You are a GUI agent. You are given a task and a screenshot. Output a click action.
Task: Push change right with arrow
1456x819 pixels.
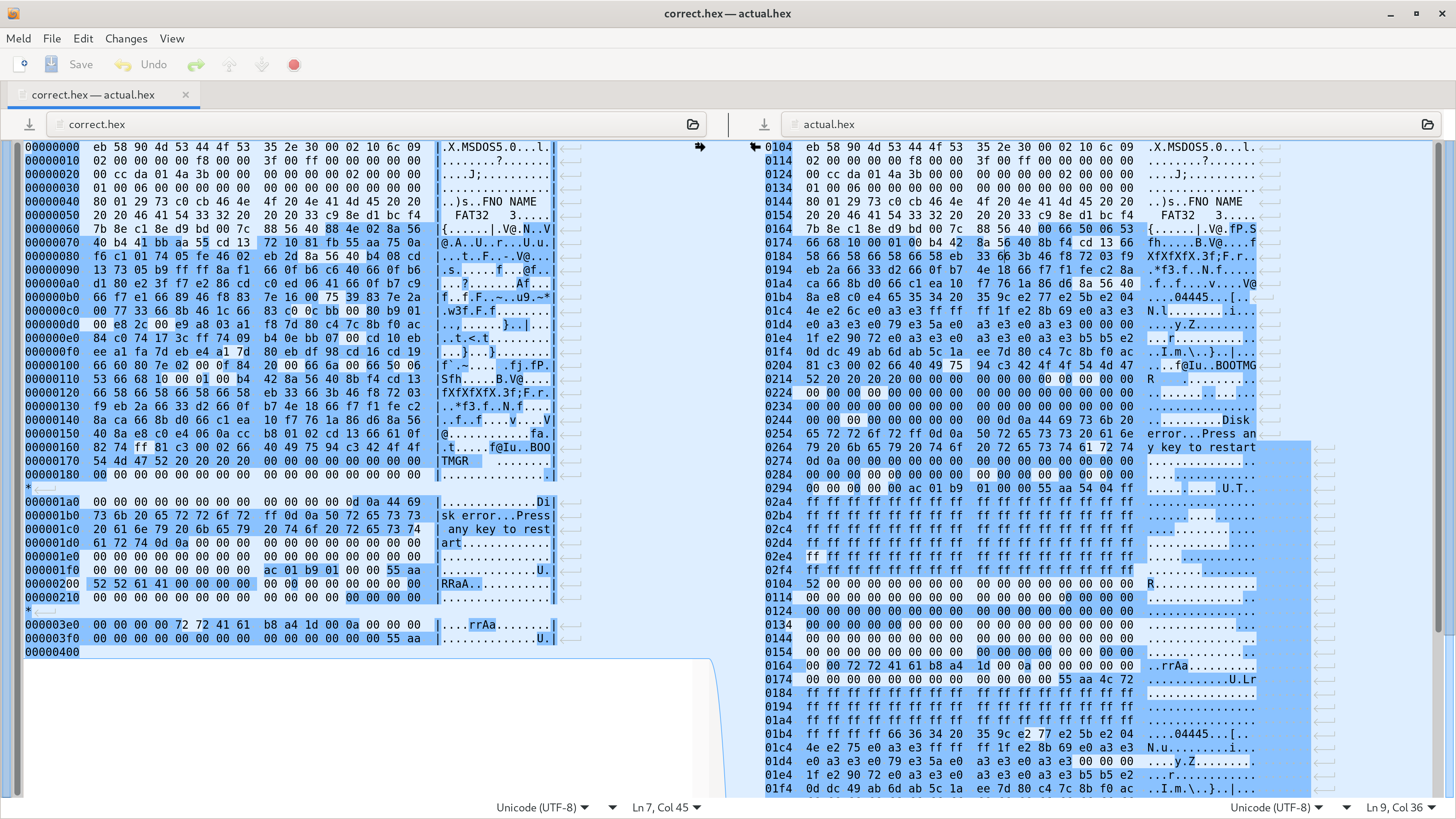point(700,147)
